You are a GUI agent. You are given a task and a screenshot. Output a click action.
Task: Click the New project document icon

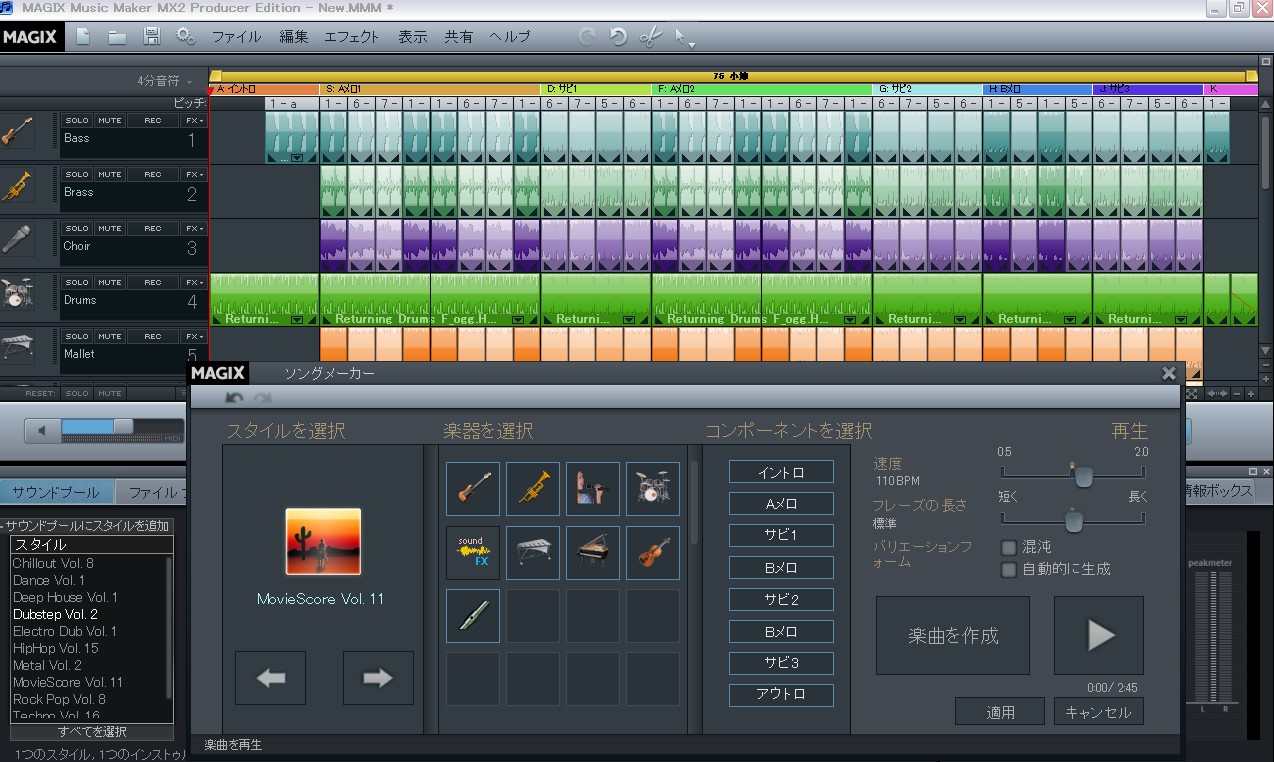84,37
